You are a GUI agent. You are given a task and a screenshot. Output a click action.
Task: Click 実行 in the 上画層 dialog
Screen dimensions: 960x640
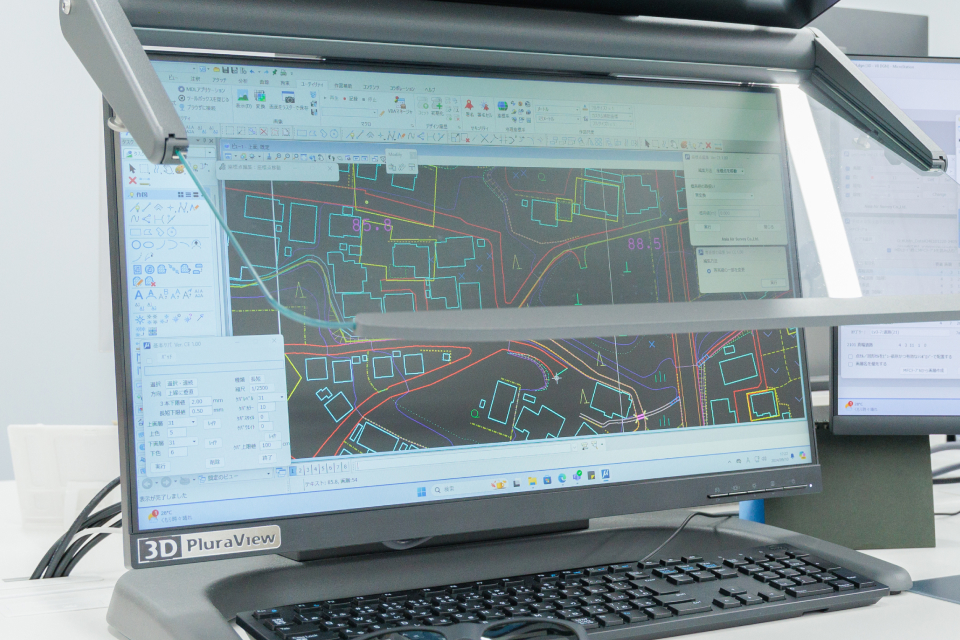[160, 466]
